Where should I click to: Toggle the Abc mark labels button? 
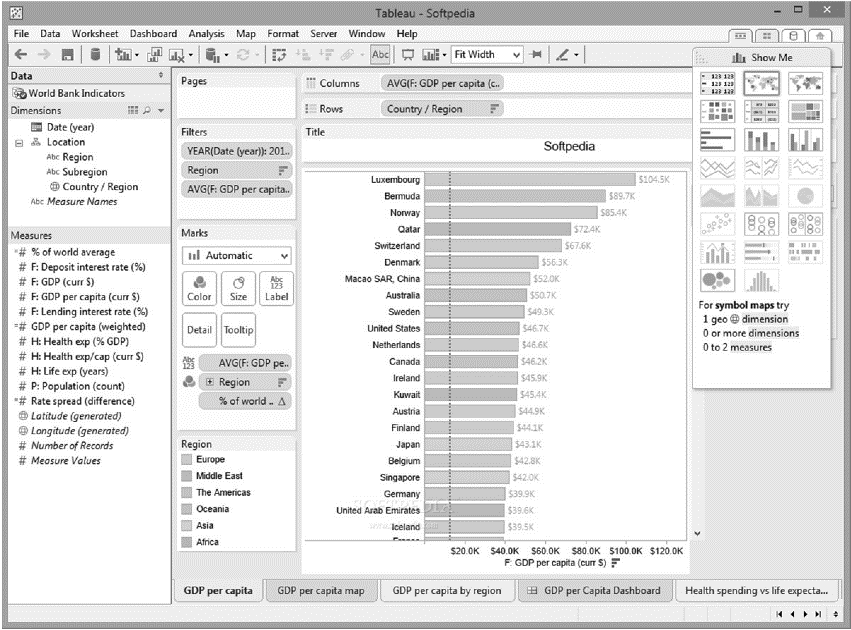pyautogui.click(x=380, y=54)
